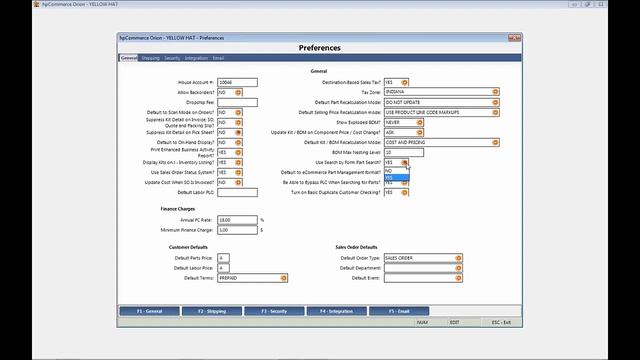Viewport: 640px width, 360px height.
Task: Click the Annual FC Rate field
Action: click(x=237, y=220)
